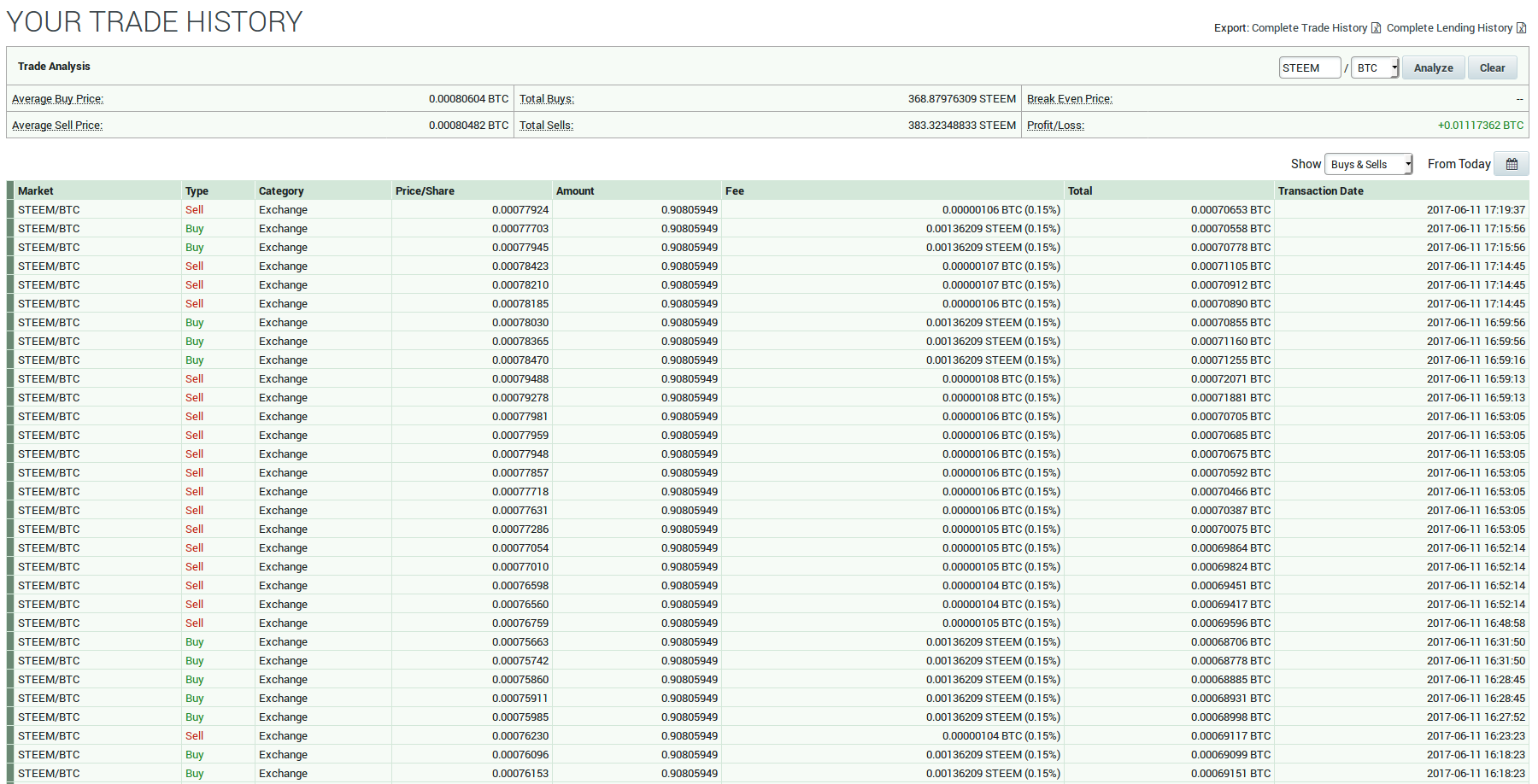Click the Analyze button
Screen dimensions: 1538x784
tap(1433, 67)
